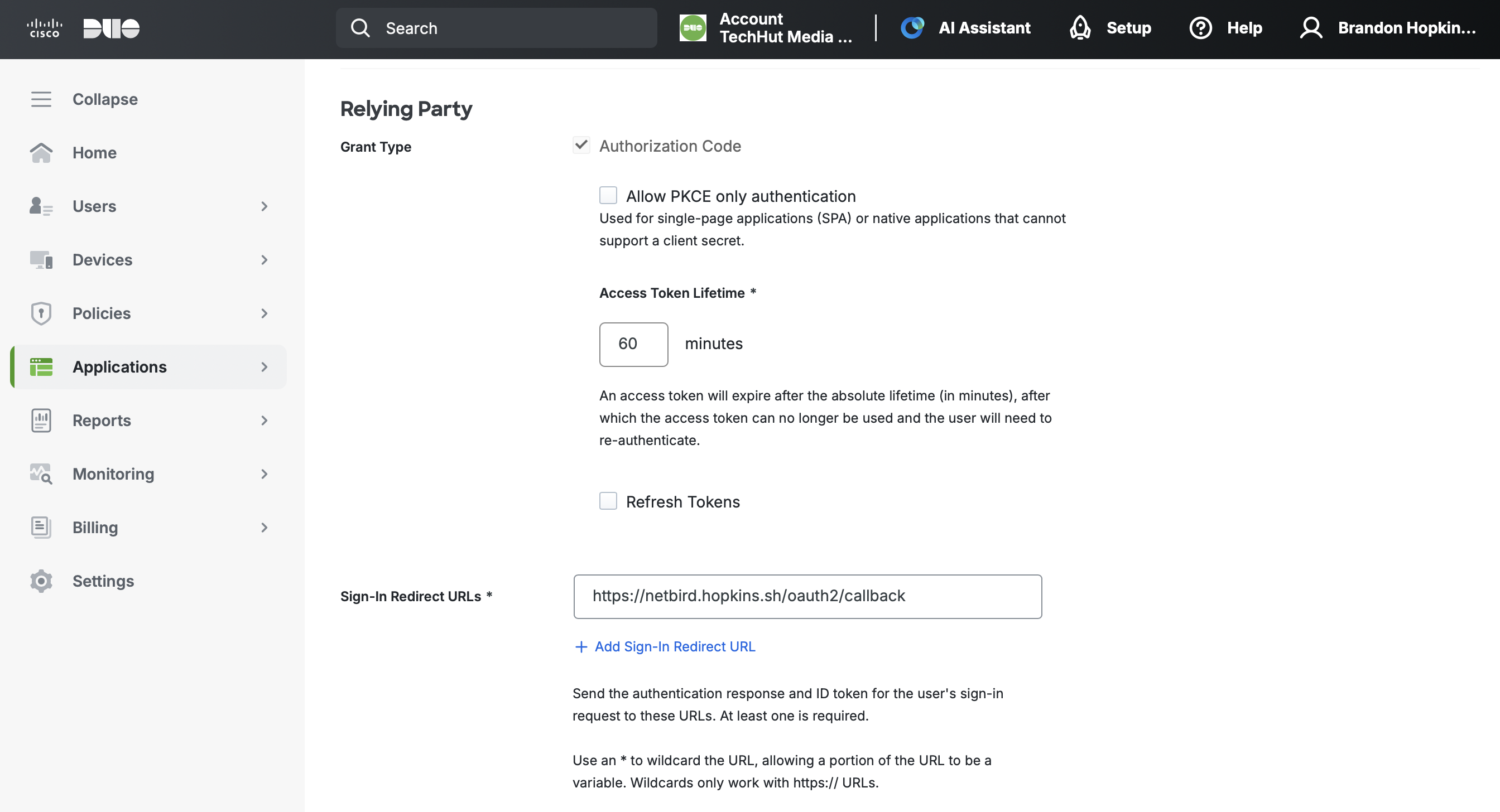Select the Applications icon

[x=40, y=367]
